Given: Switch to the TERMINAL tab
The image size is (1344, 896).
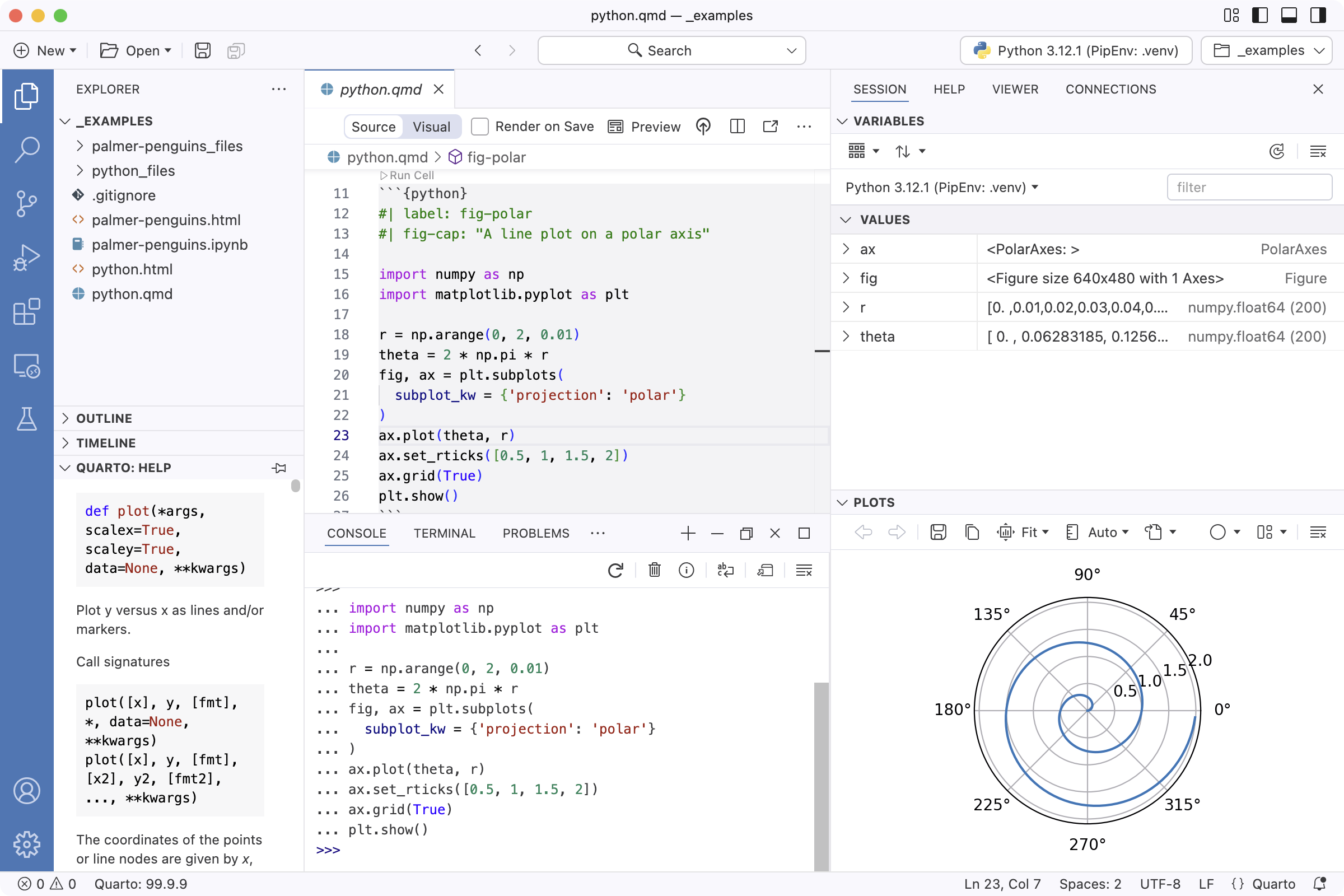Looking at the screenshot, I should 444,533.
